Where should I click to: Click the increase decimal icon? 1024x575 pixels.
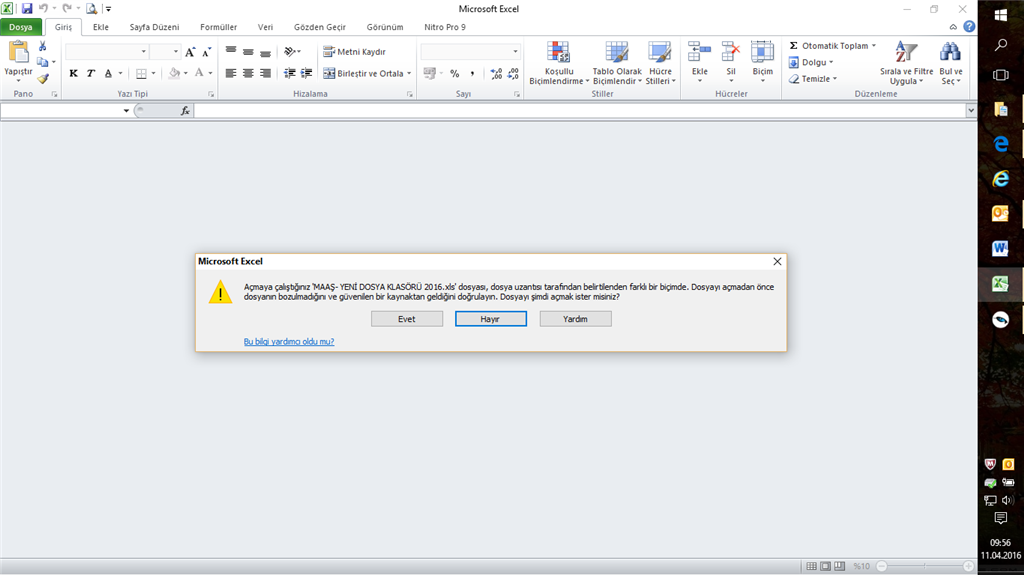[496, 73]
